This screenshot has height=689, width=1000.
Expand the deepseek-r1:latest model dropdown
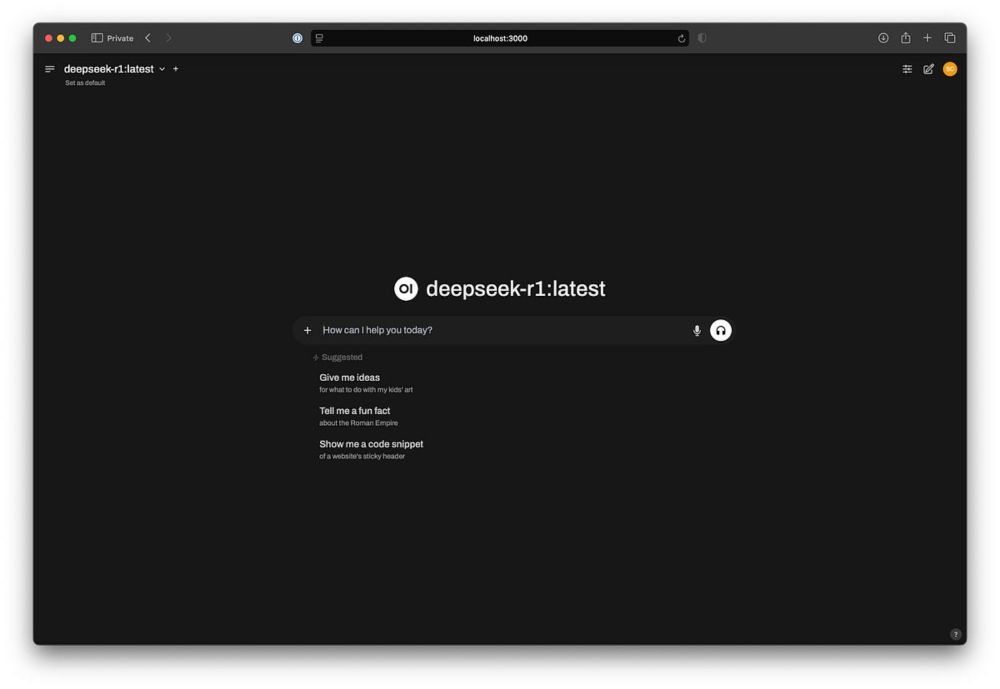[x=162, y=69]
